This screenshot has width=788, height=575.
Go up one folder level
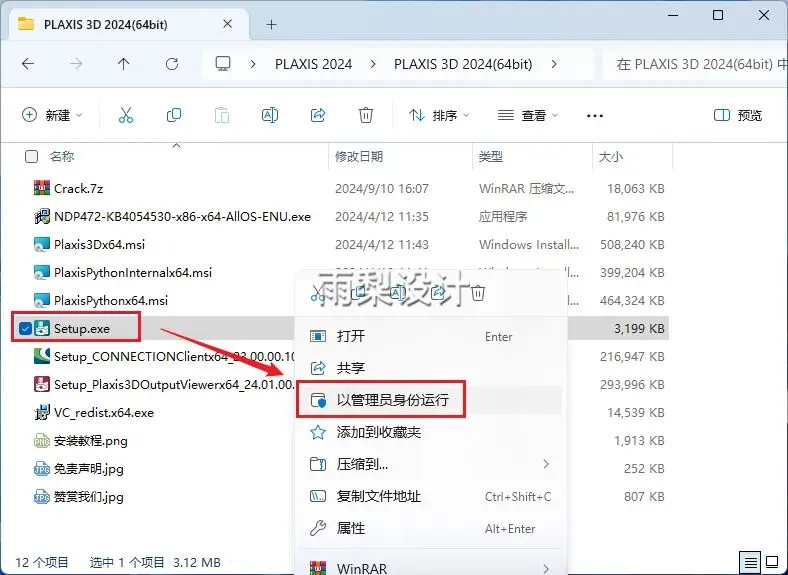124,64
